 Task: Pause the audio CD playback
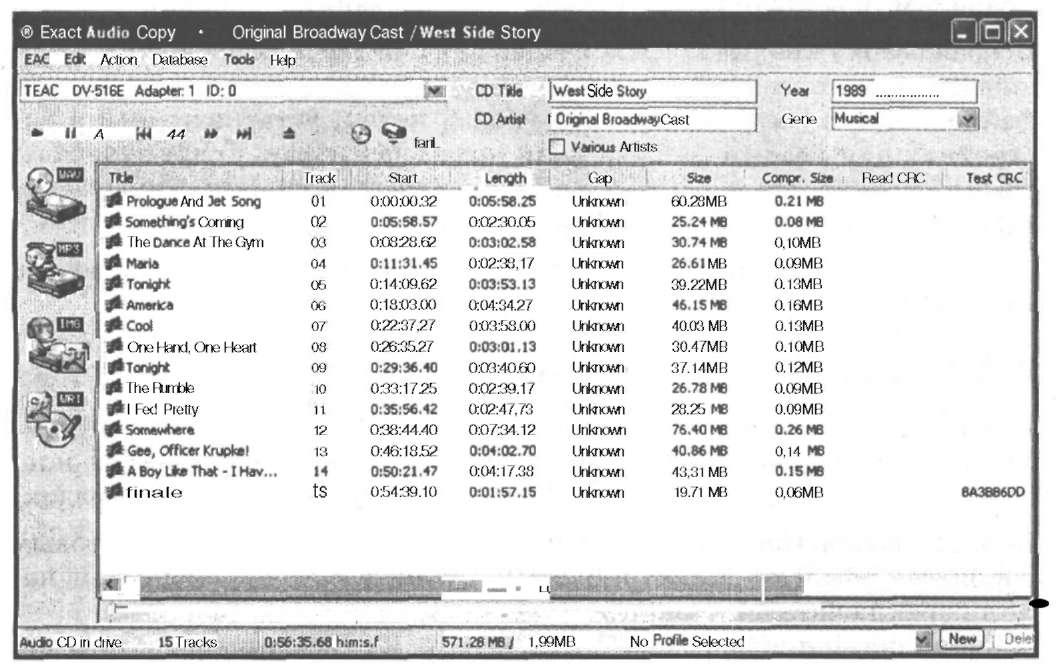(x=70, y=133)
